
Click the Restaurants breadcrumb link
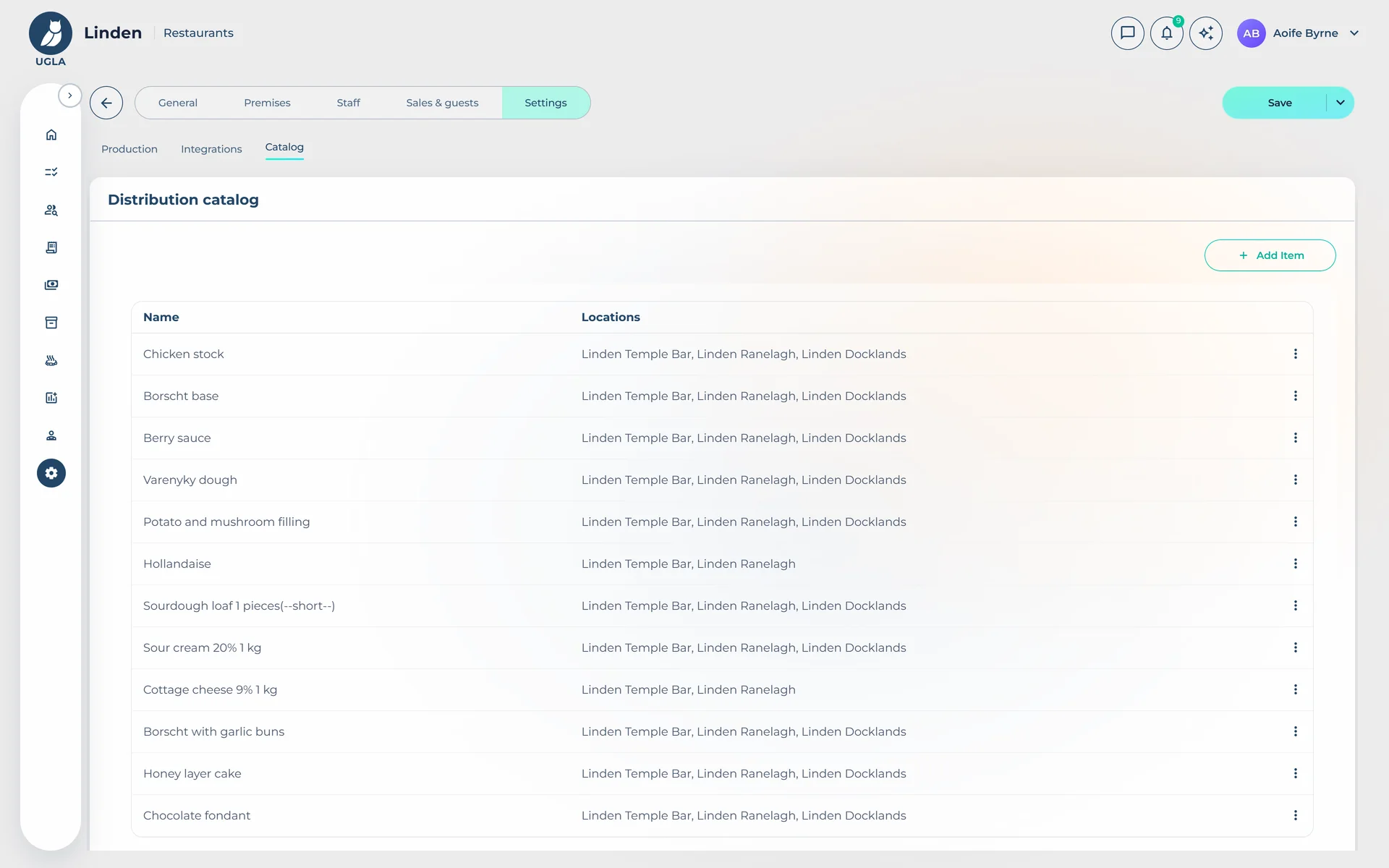198,33
